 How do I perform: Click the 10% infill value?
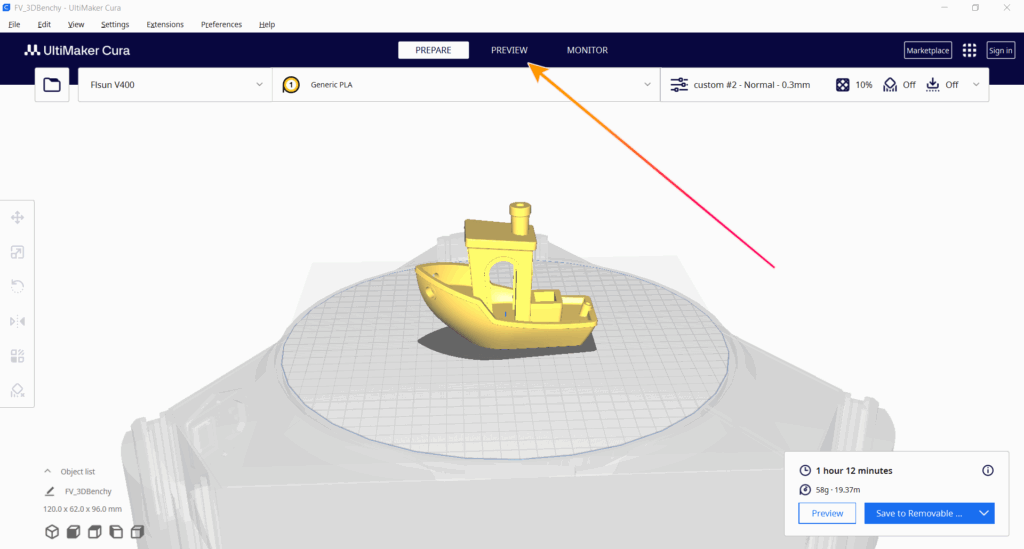(x=864, y=85)
